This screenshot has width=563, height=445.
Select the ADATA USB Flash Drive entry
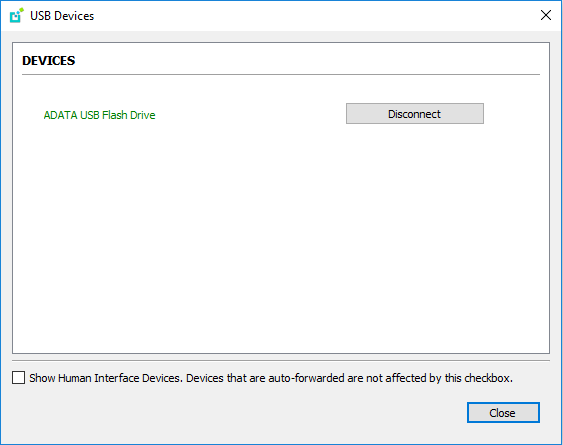pos(99,115)
